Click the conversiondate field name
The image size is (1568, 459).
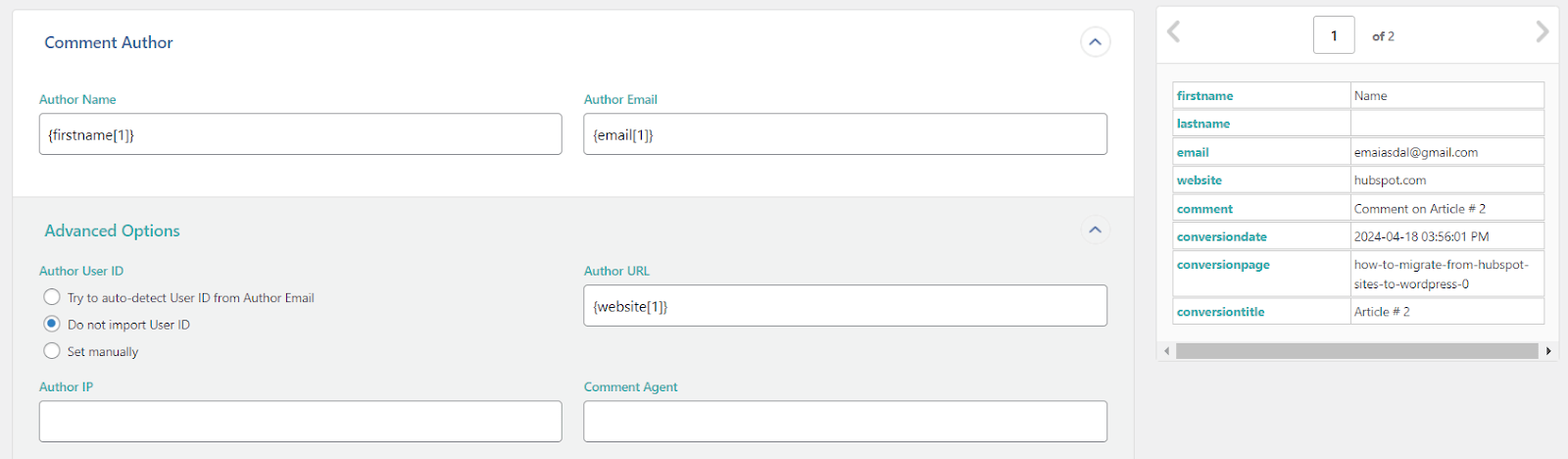point(1221,237)
